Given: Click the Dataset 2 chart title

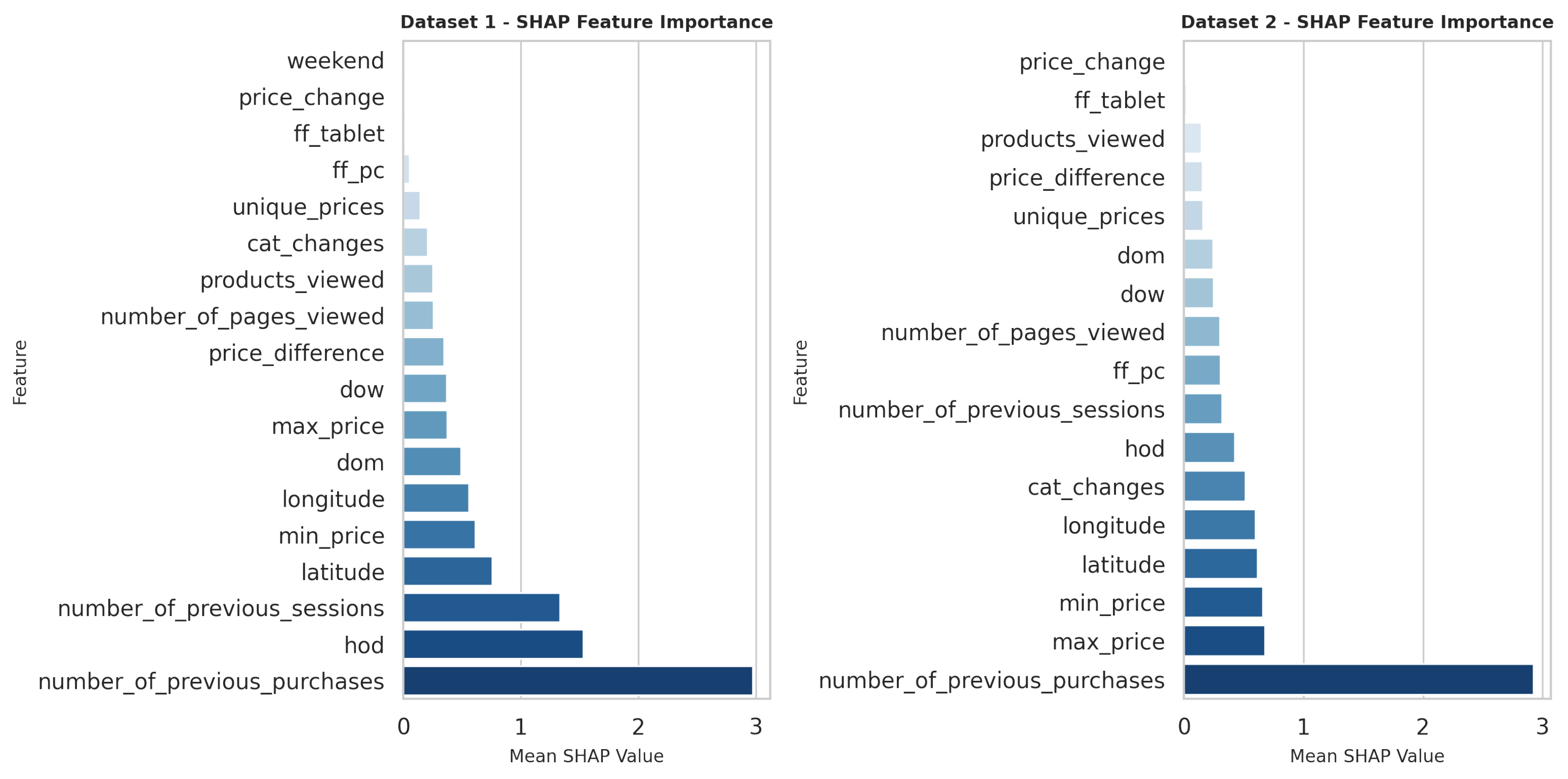Looking at the screenshot, I should [x=1367, y=22].
